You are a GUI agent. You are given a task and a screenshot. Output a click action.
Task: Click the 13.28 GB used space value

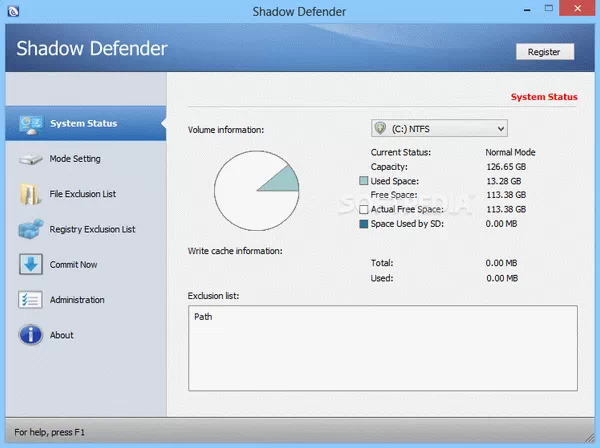coord(504,181)
